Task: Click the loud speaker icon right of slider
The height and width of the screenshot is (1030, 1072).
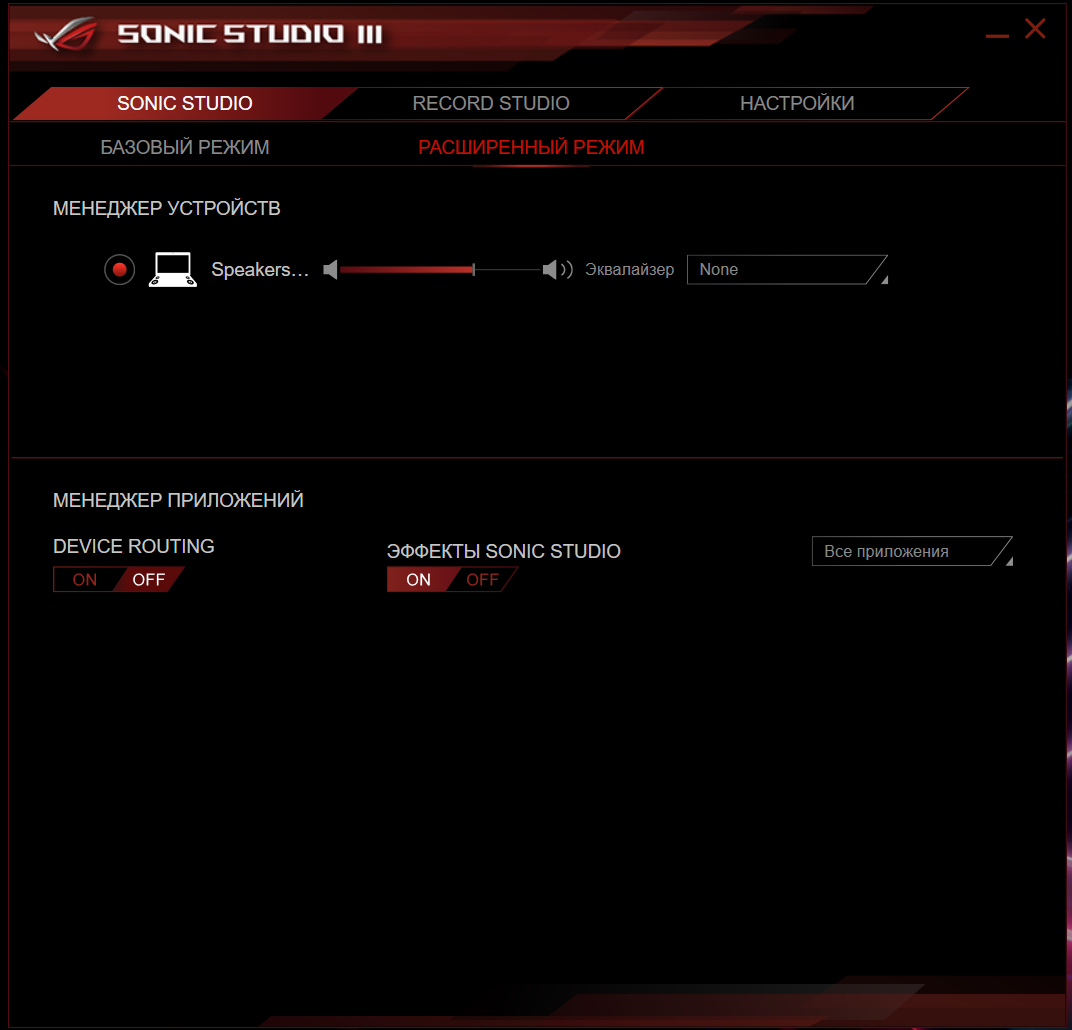Action: click(x=556, y=270)
